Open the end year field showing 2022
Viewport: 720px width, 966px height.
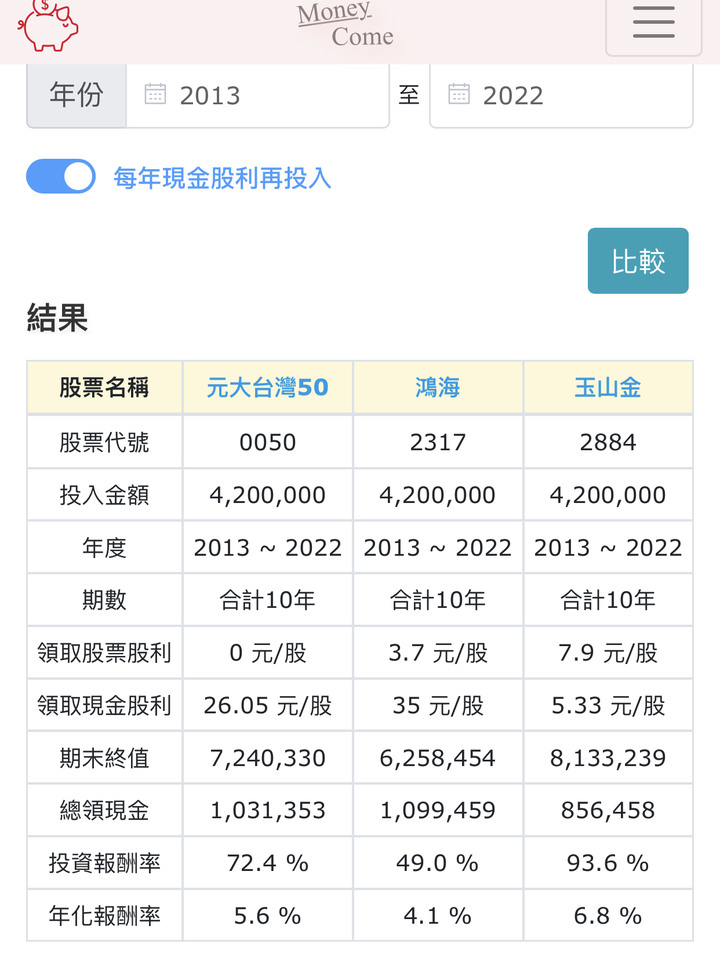(x=561, y=95)
